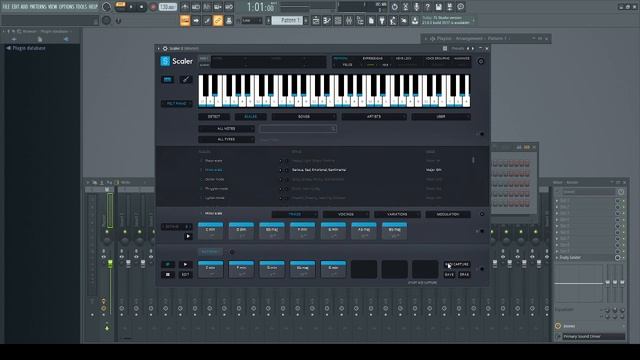Show the Mixer via toolbar icon
Viewport: 640px width, 360px height.
click(349, 20)
